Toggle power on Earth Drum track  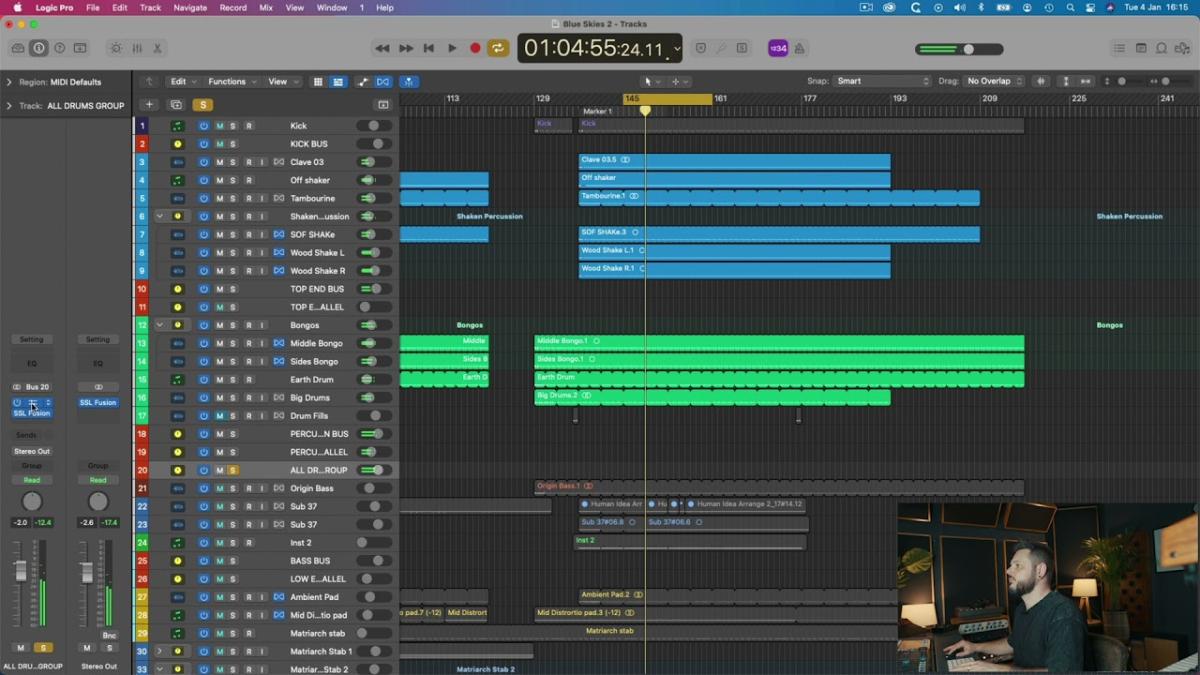click(203, 379)
